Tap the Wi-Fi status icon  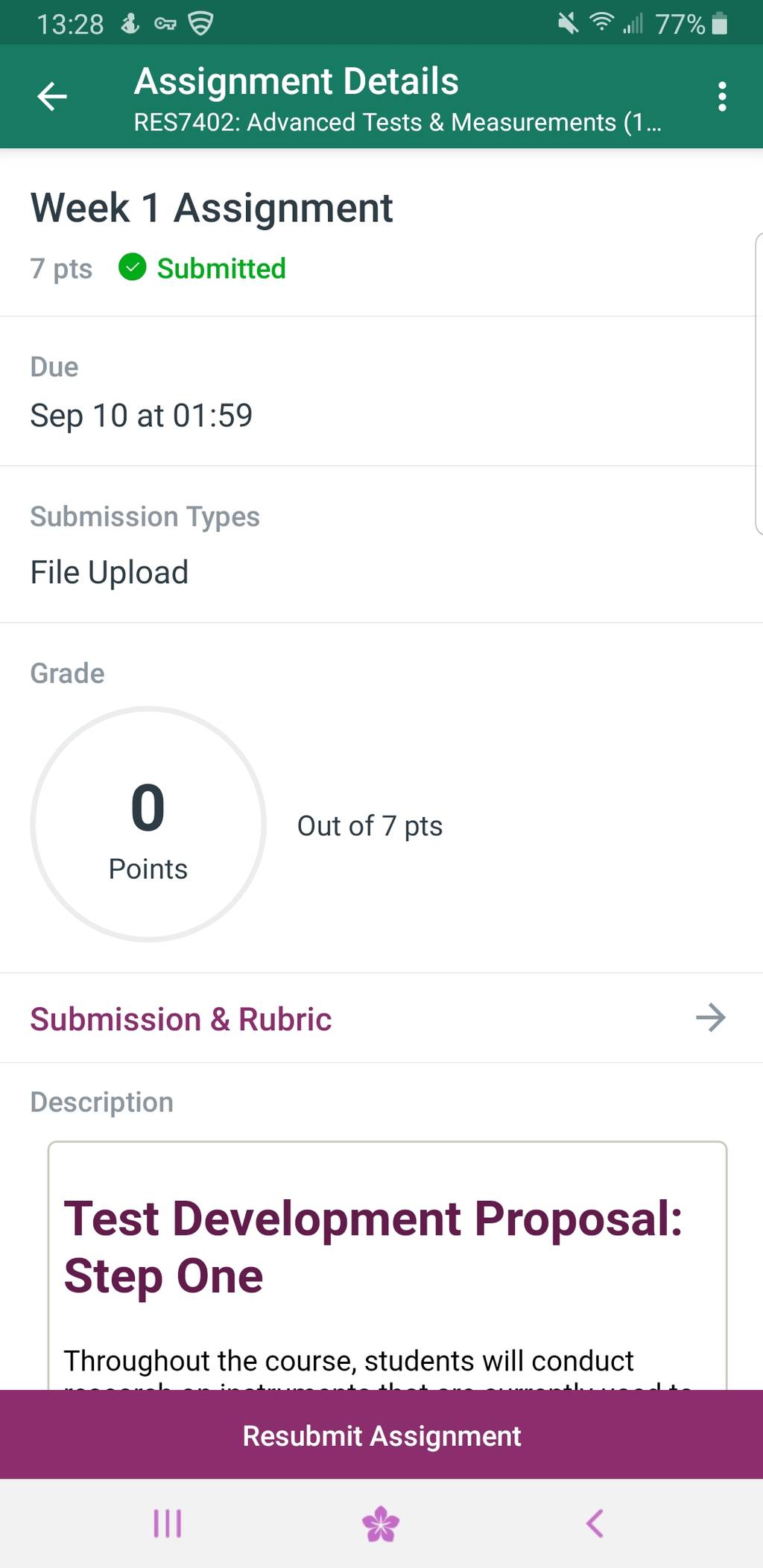(x=601, y=23)
